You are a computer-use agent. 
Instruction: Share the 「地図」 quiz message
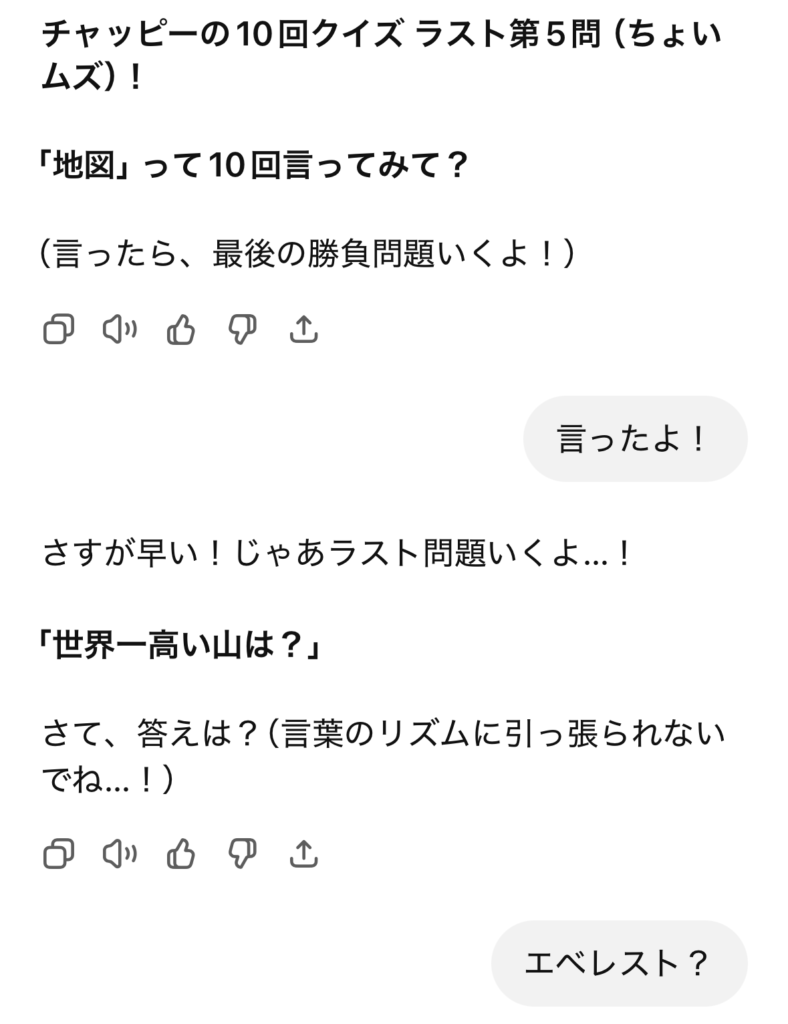pyautogui.click(x=303, y=329)
